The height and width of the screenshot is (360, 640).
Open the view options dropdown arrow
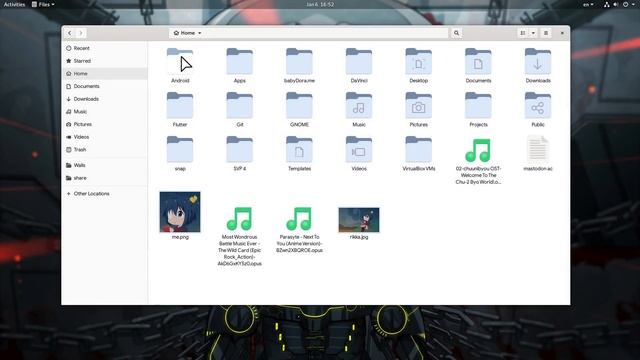click(533, 33)
